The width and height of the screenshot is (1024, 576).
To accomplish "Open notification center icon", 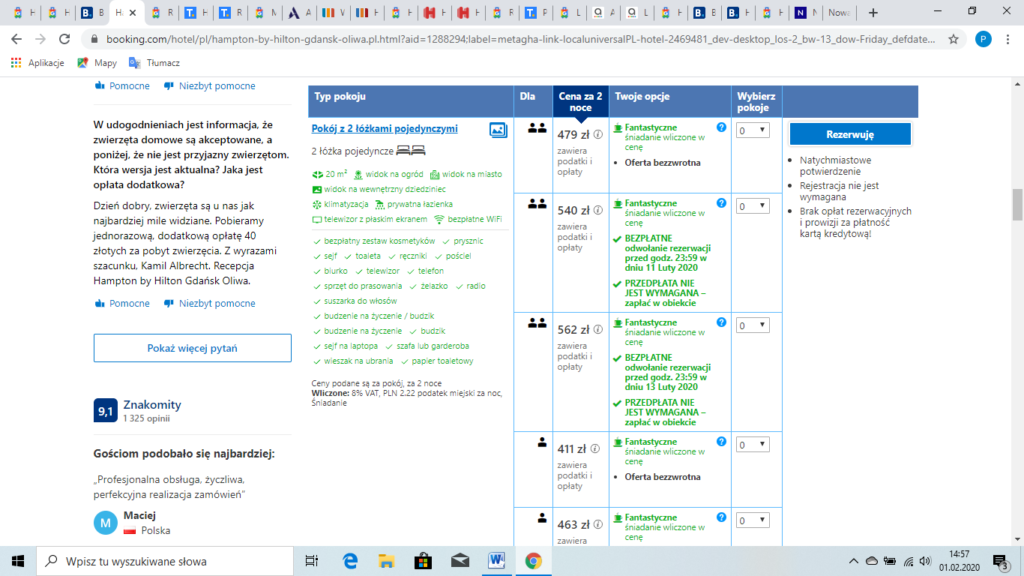I will 1000,561.
